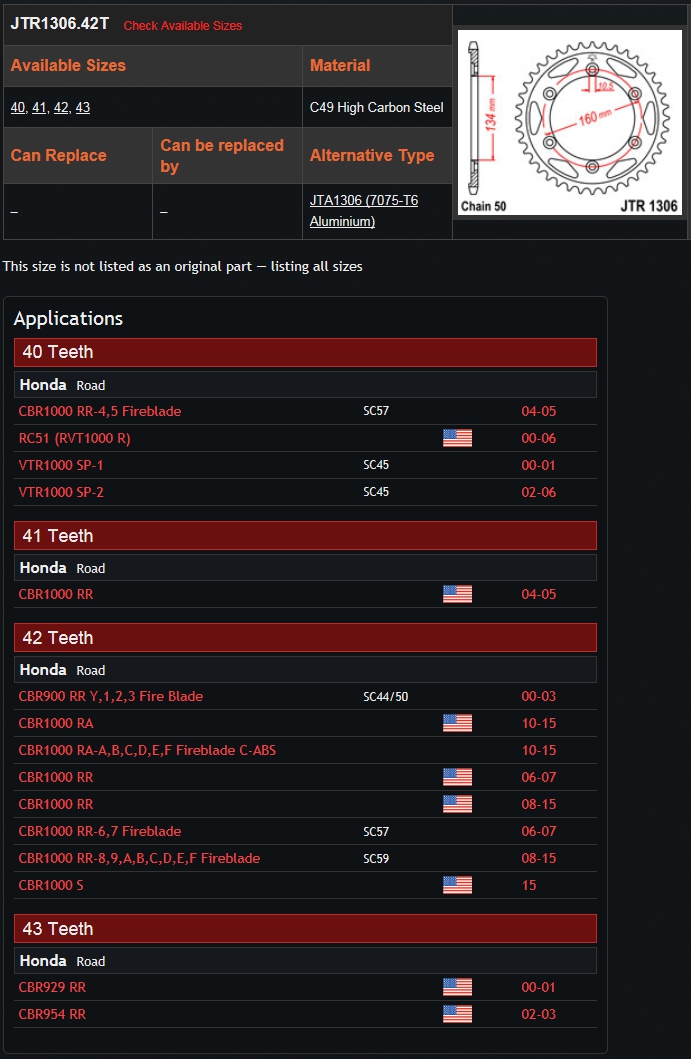Open CBR900 RR Y,1,2,3 Fire Blade entry
Viewport: 691px width, 1059px height.
(x=111, y=696)
